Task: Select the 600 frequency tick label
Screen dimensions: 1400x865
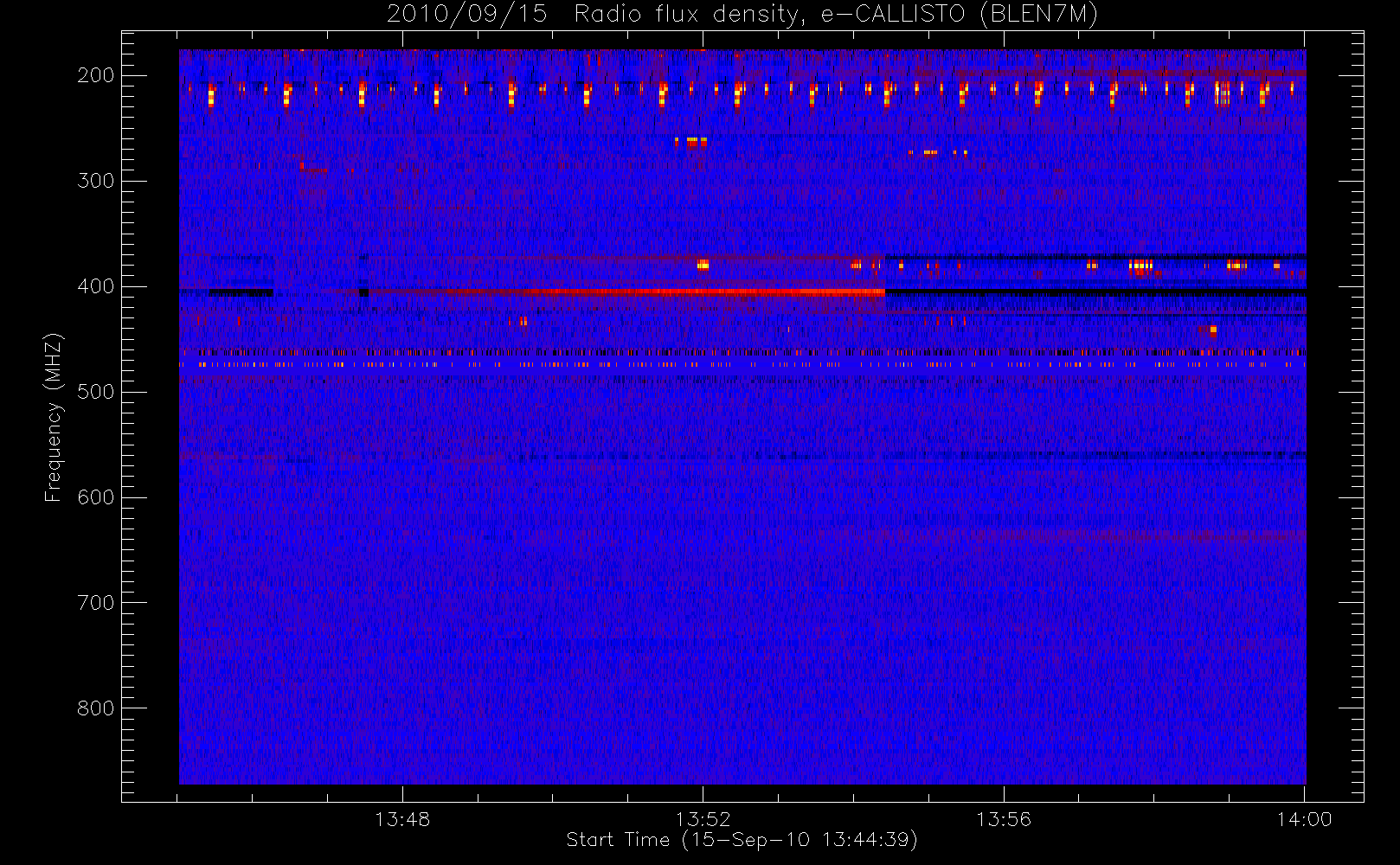Action: (x=95, y=497)
